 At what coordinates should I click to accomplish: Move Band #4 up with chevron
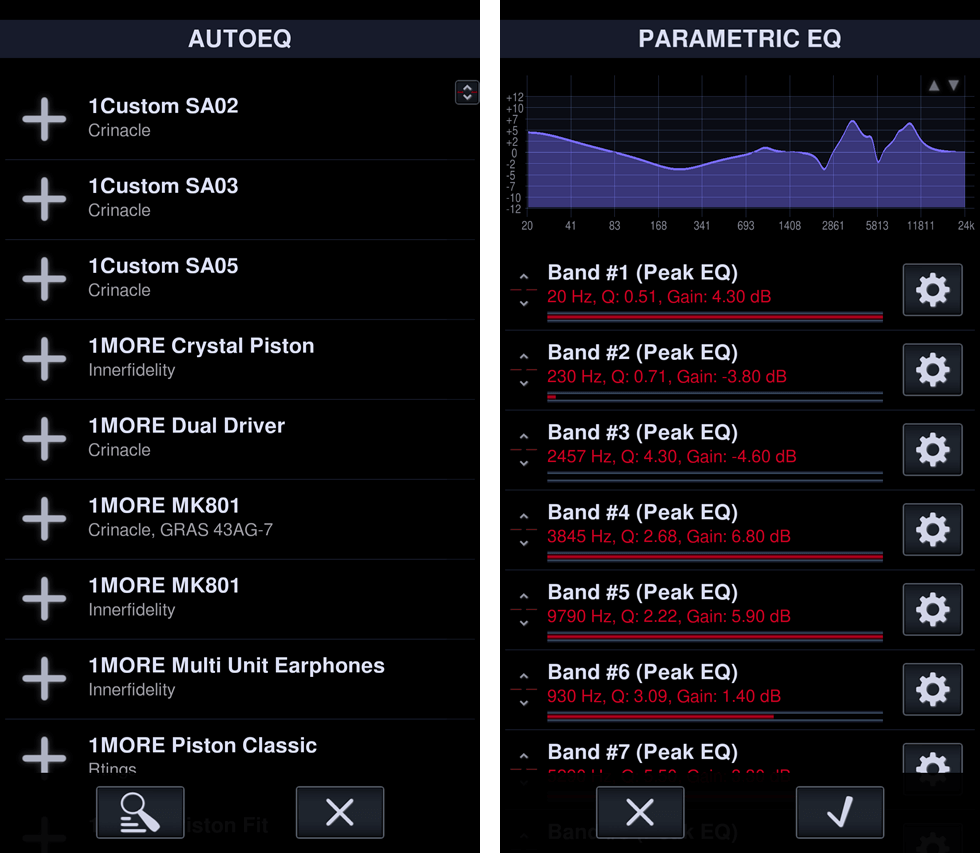tap(524, 516)
